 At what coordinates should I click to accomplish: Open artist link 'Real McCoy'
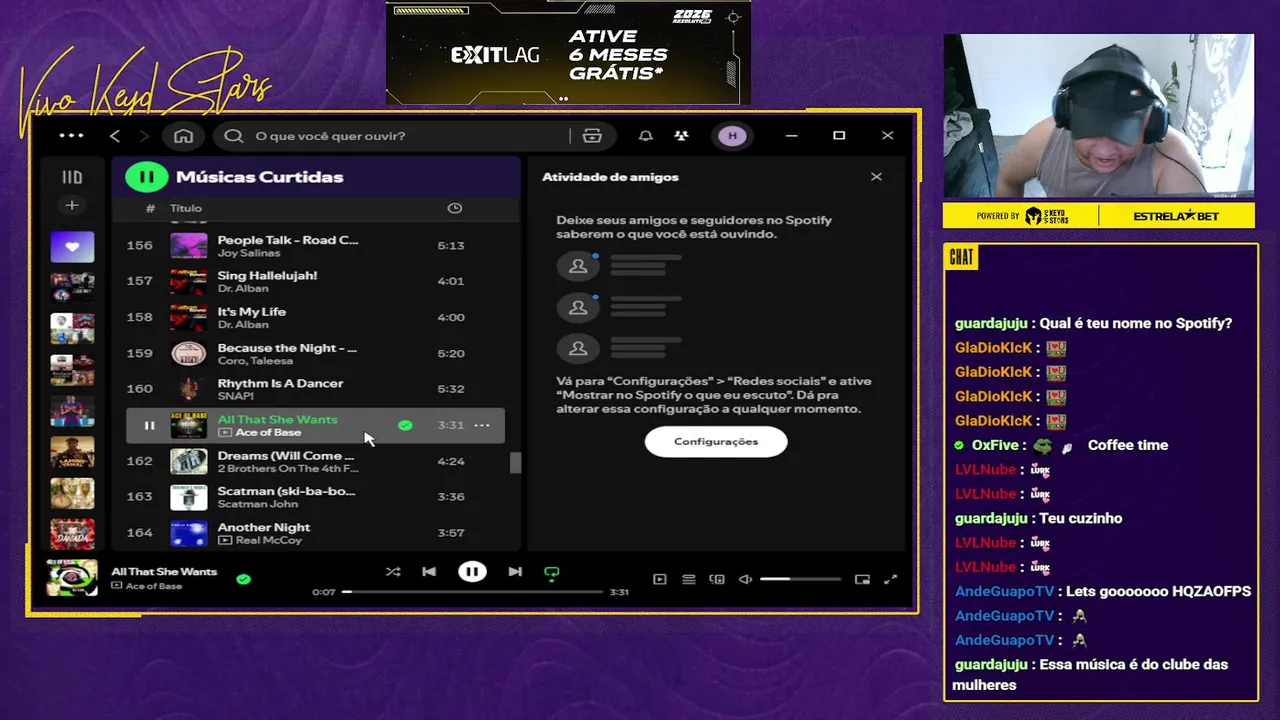tap(269, 540)
